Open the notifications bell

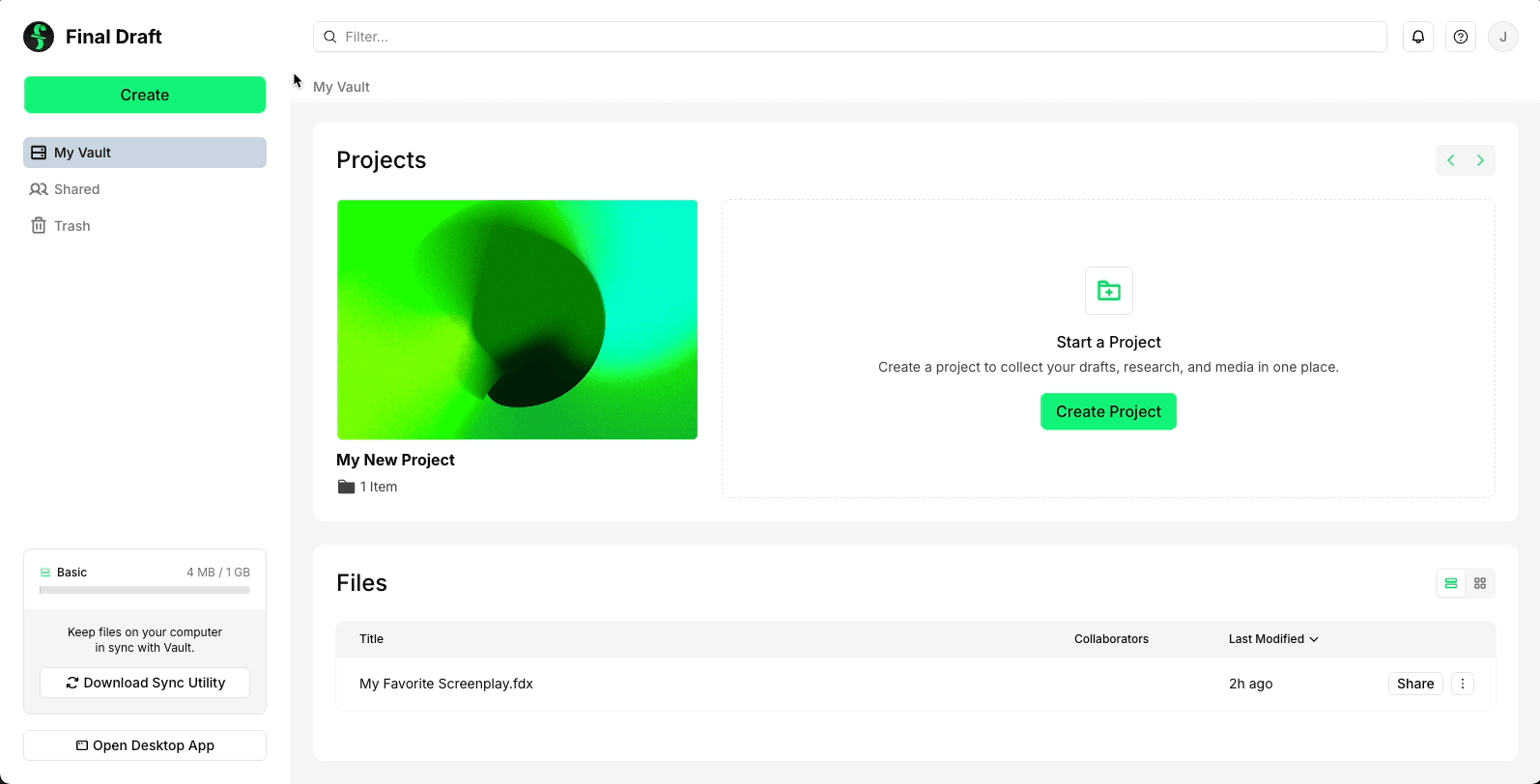point(1418,37)
